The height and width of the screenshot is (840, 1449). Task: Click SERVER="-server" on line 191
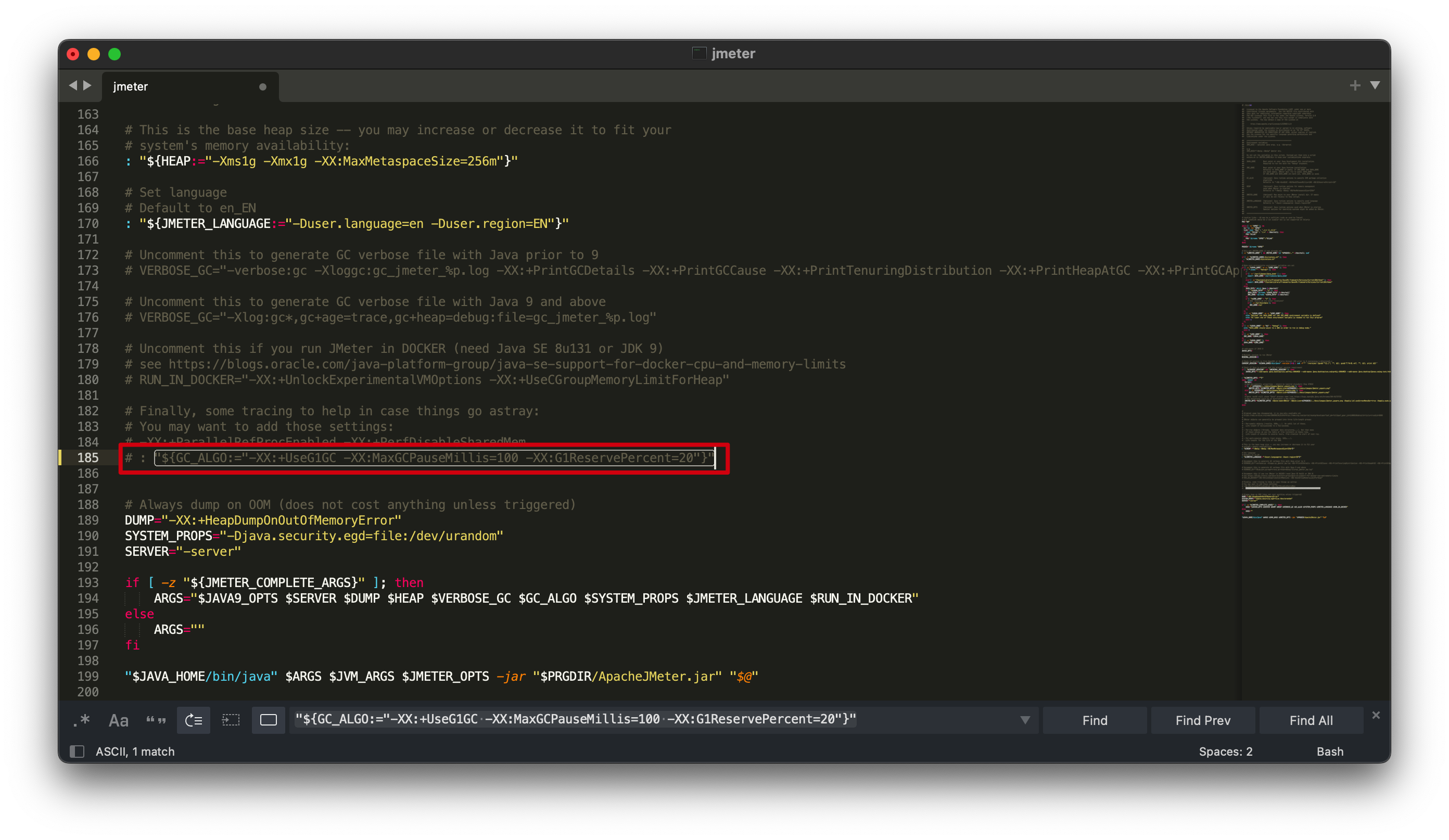183,551
